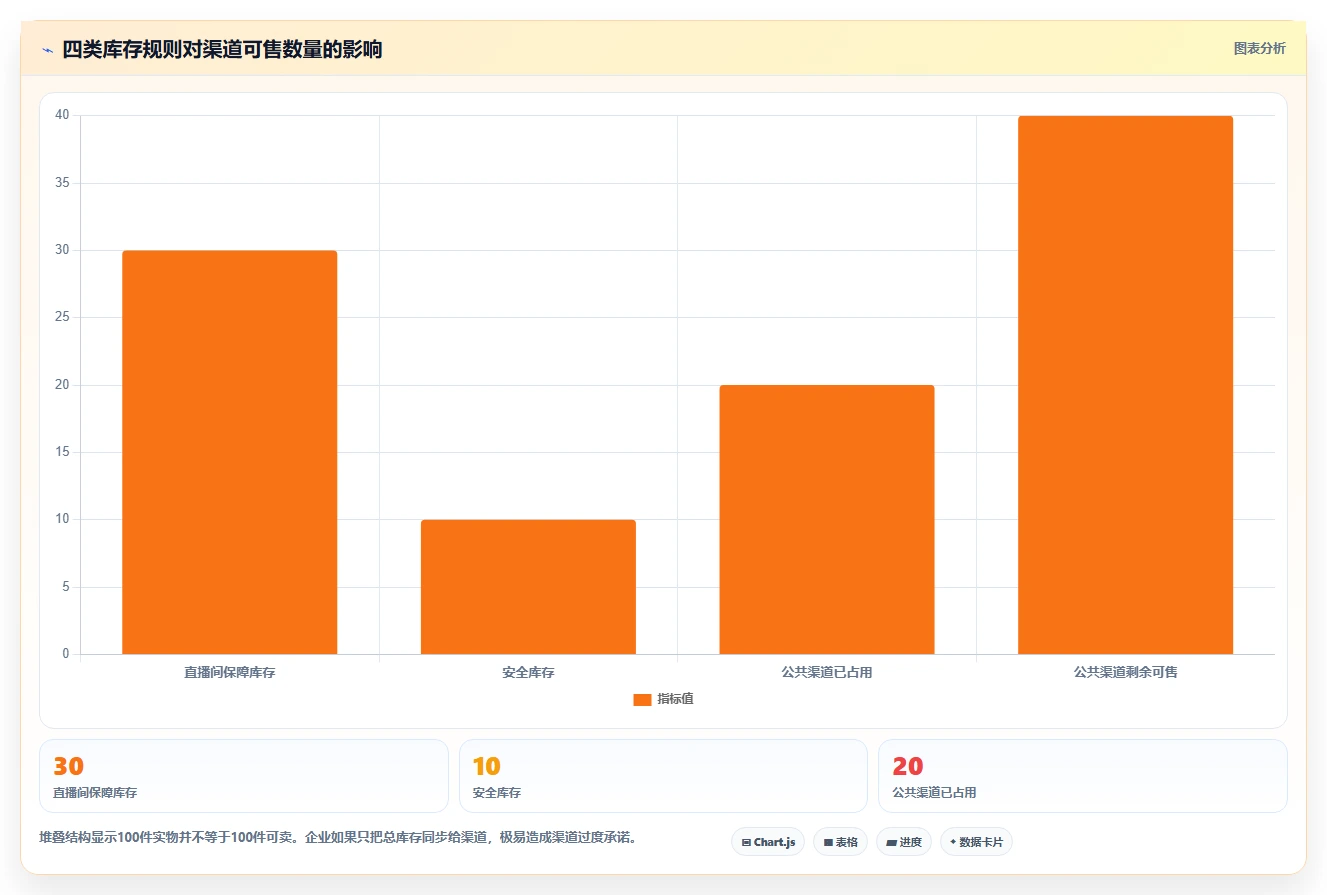Click y-axis tick value 25

click(x=62, y=317)
